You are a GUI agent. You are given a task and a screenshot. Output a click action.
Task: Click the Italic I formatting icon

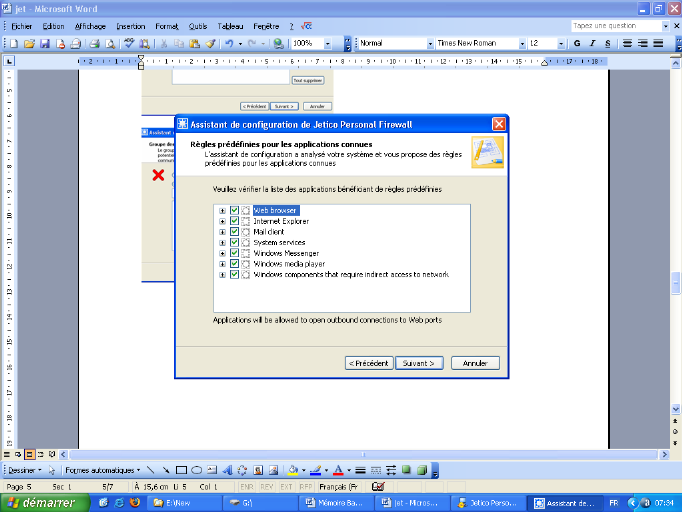pos(592,43)
